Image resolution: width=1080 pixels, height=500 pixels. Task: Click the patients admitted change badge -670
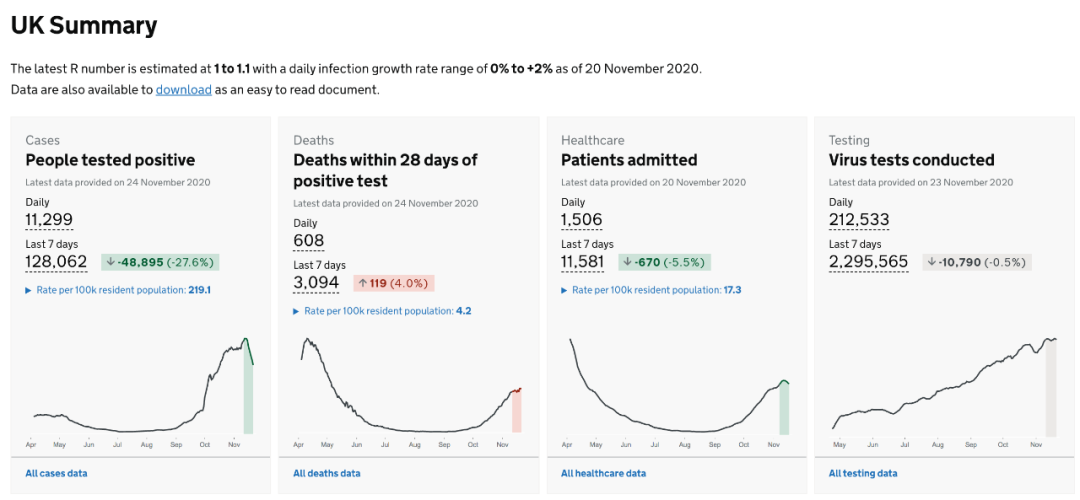click(664, 262)
